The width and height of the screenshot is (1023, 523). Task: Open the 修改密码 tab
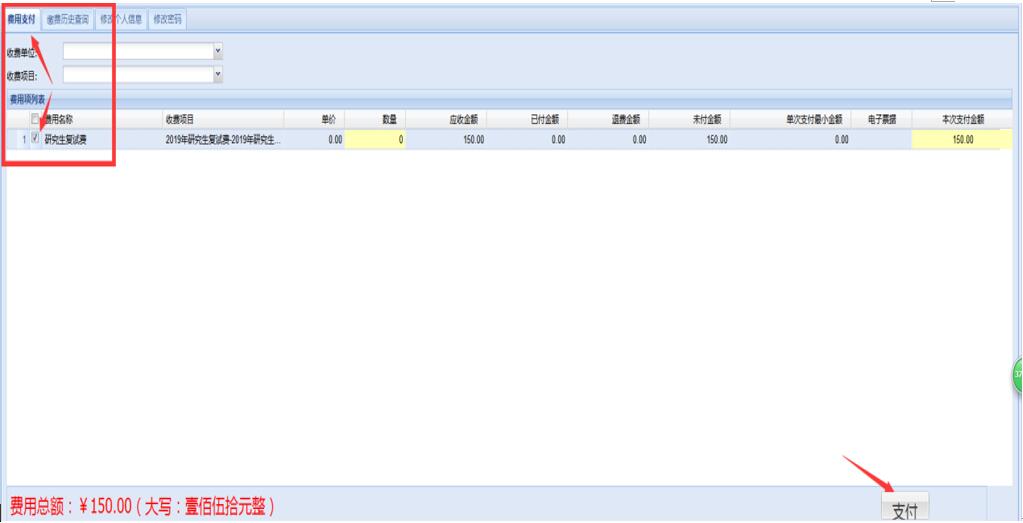[x=168, y=19]
